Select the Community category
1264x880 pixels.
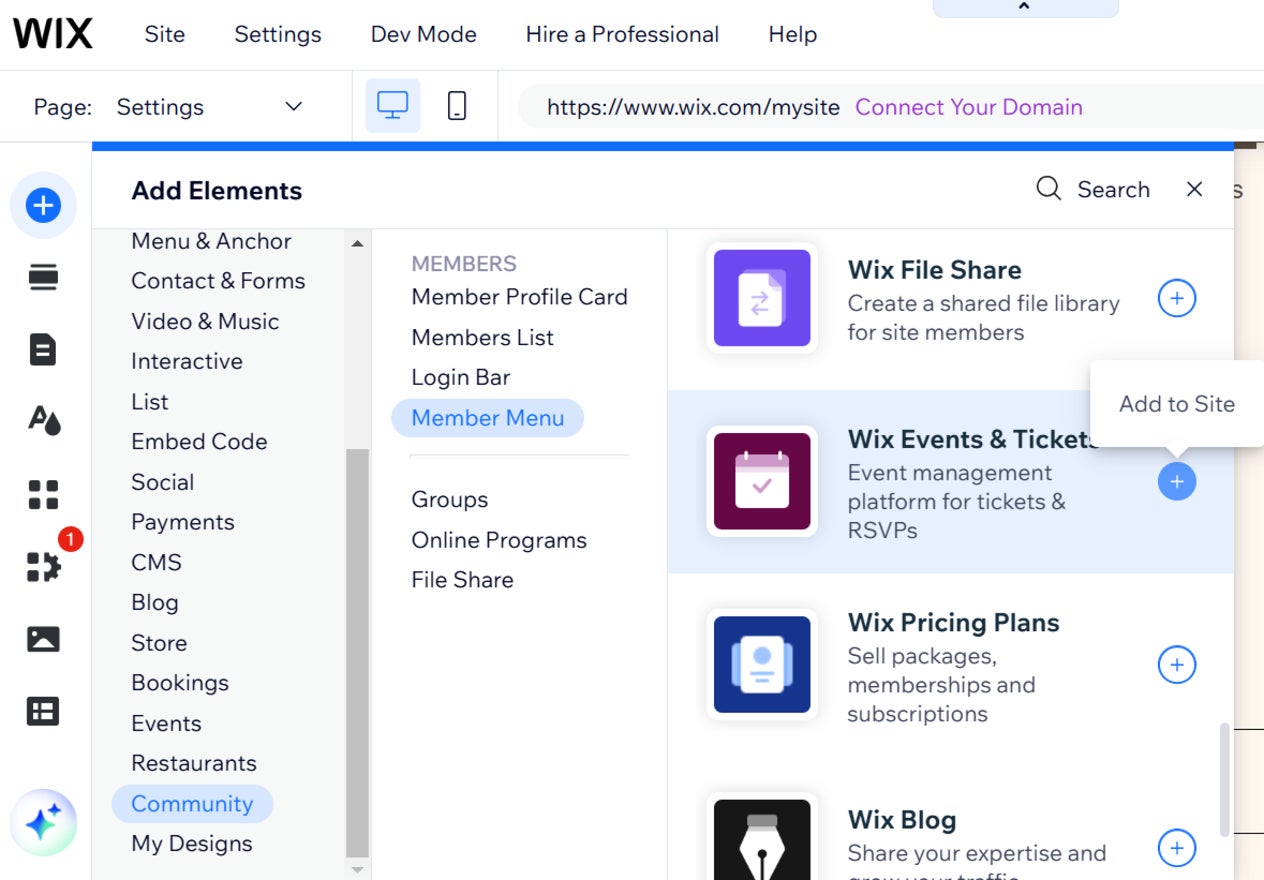tap(192, 803)
